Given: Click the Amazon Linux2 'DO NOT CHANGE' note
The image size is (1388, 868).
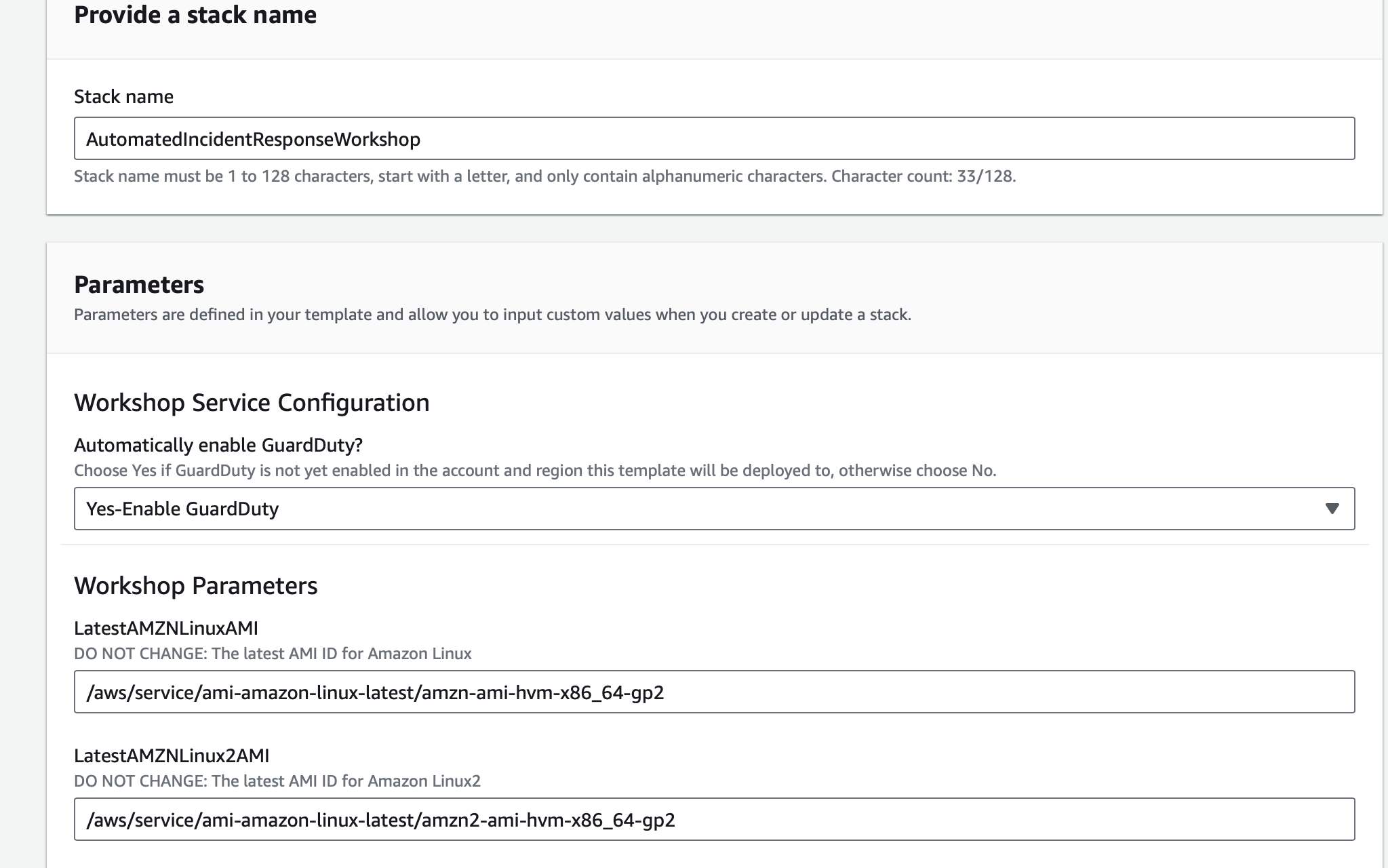Looking at the screenshot, I should point(277,781).
